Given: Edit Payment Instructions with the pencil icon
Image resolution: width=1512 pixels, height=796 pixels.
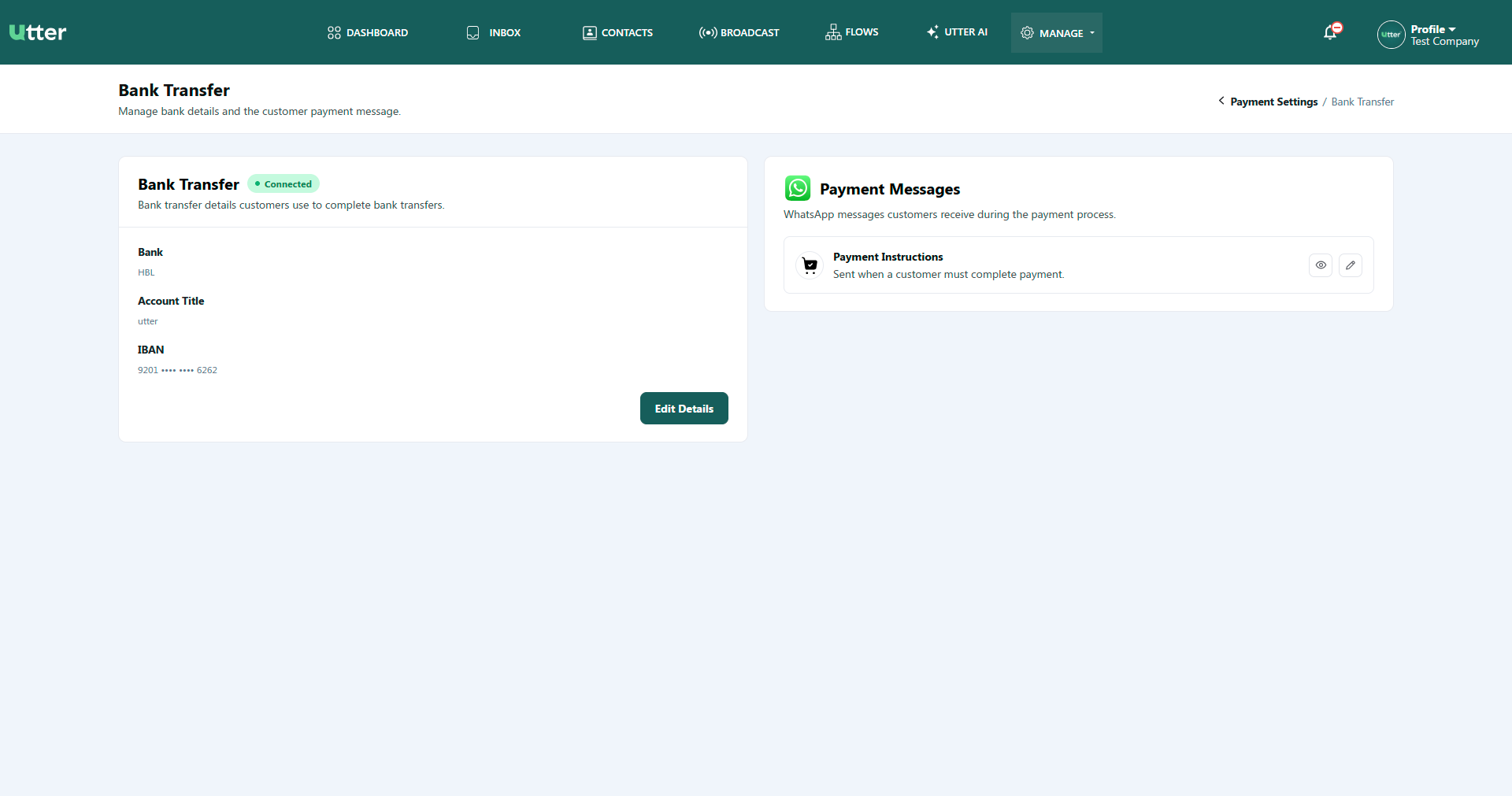Looking at the screenshot, I should 1351,265.
